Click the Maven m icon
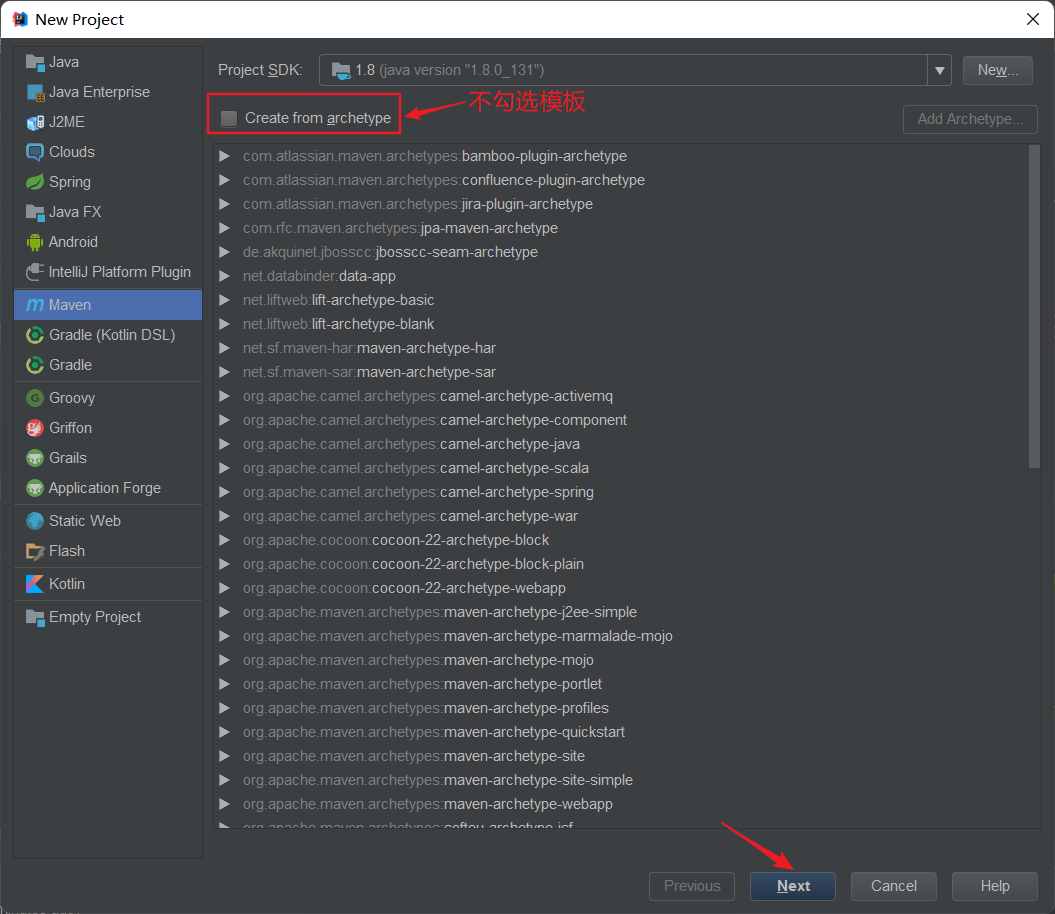The height and width of the screenshot is (914, 1055). click(35, 305)
